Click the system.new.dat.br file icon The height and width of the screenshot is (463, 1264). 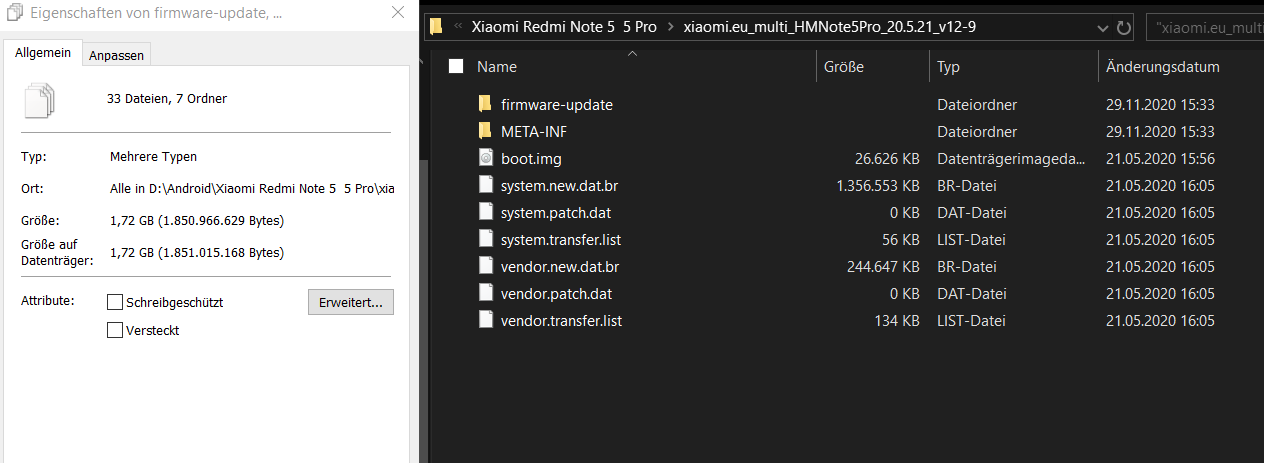click(x=485, y=185)
